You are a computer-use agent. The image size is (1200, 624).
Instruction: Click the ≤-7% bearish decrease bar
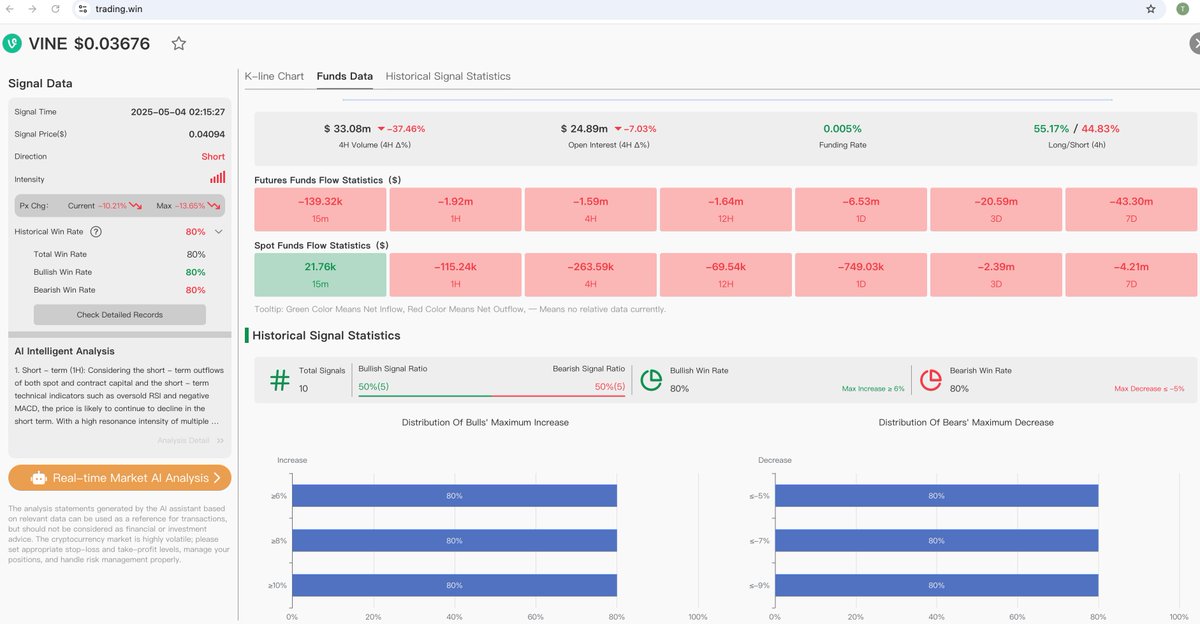coord(937,540)
